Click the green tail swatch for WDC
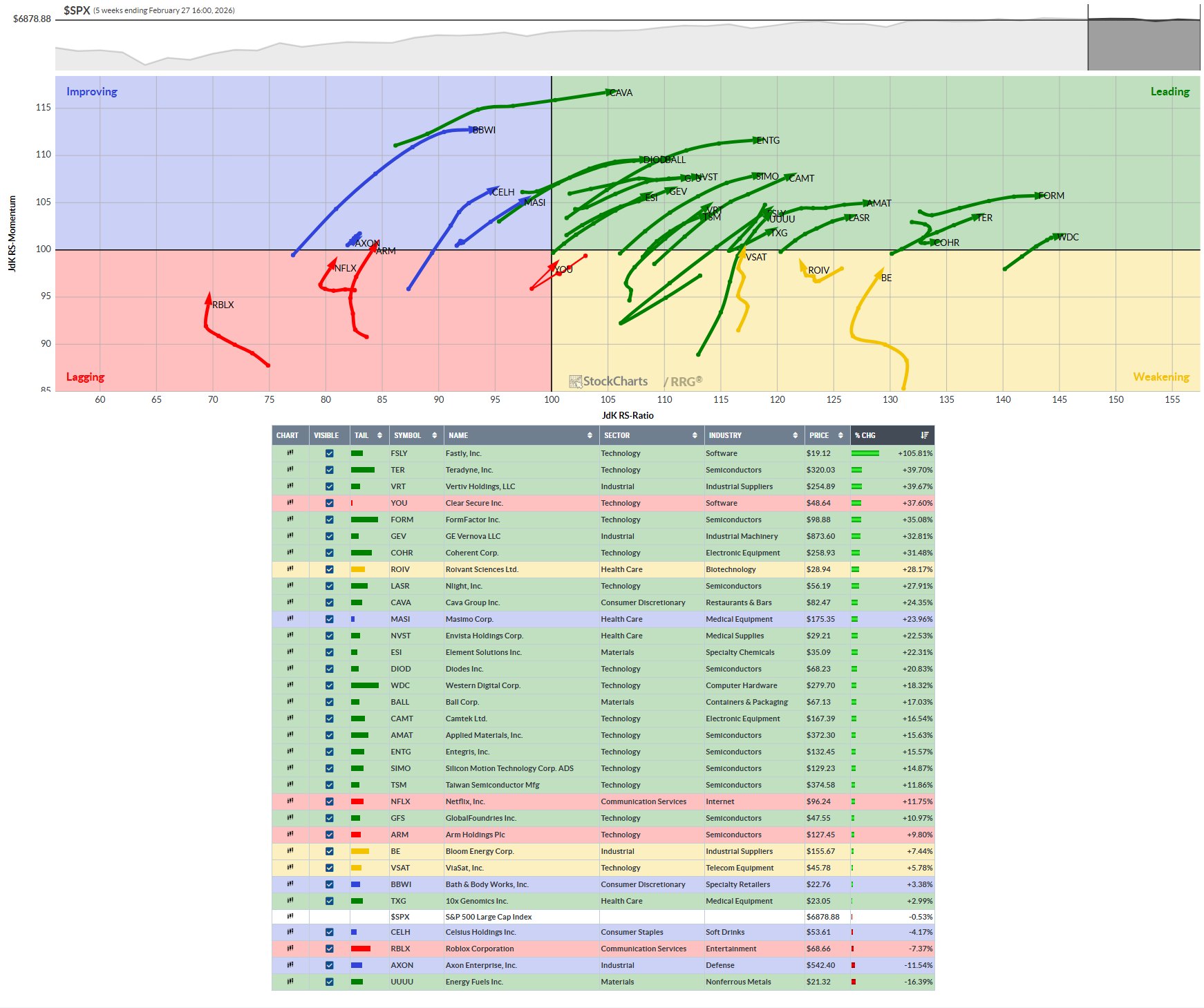 pyautogui.click(x=365, y=685)
